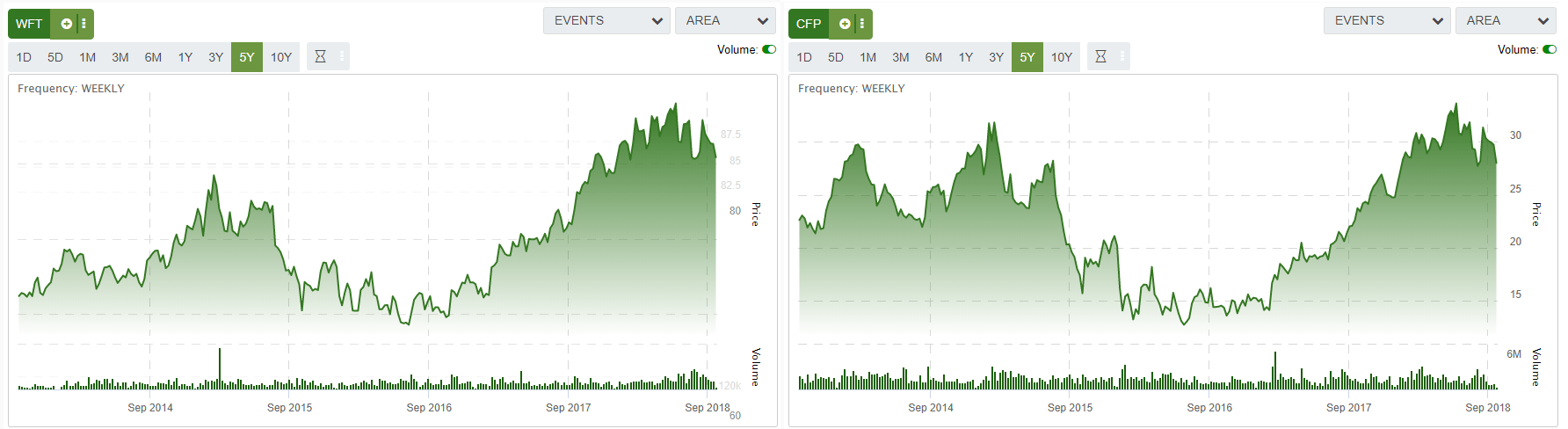
Task: Select the 3M range on CFP chart
Action: (901, 57)
